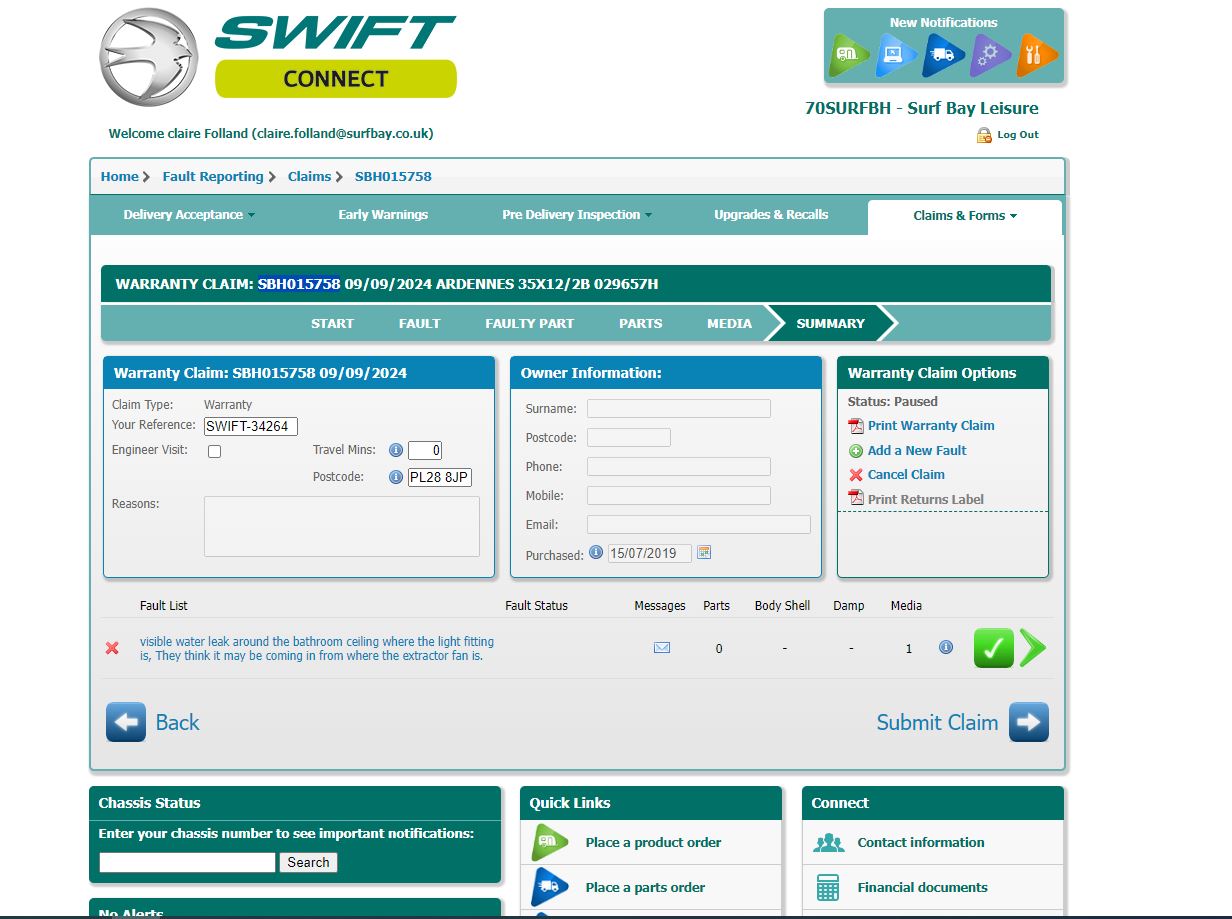Click the Financial documents calculator icon
Screen dimensions: 1232x919
[x=828, y=887]
